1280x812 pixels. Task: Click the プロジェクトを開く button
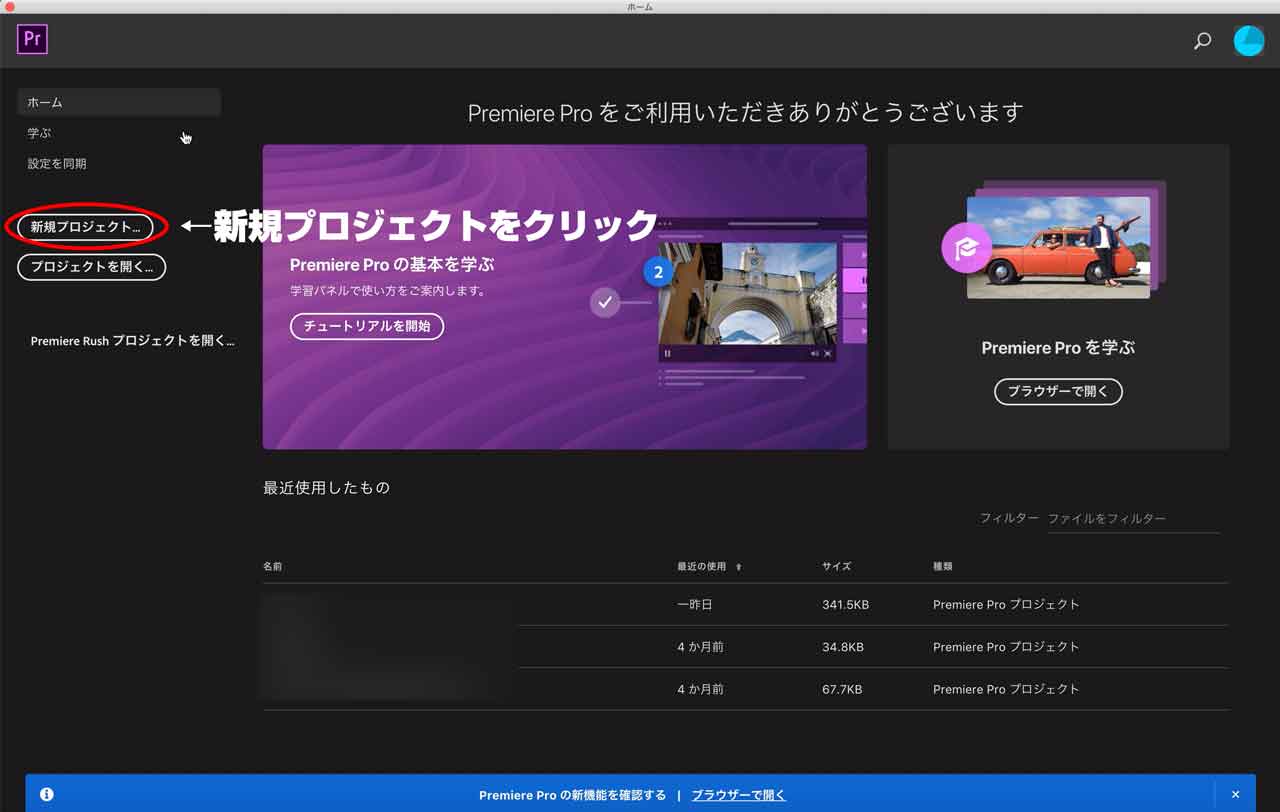tap(92, 267)
